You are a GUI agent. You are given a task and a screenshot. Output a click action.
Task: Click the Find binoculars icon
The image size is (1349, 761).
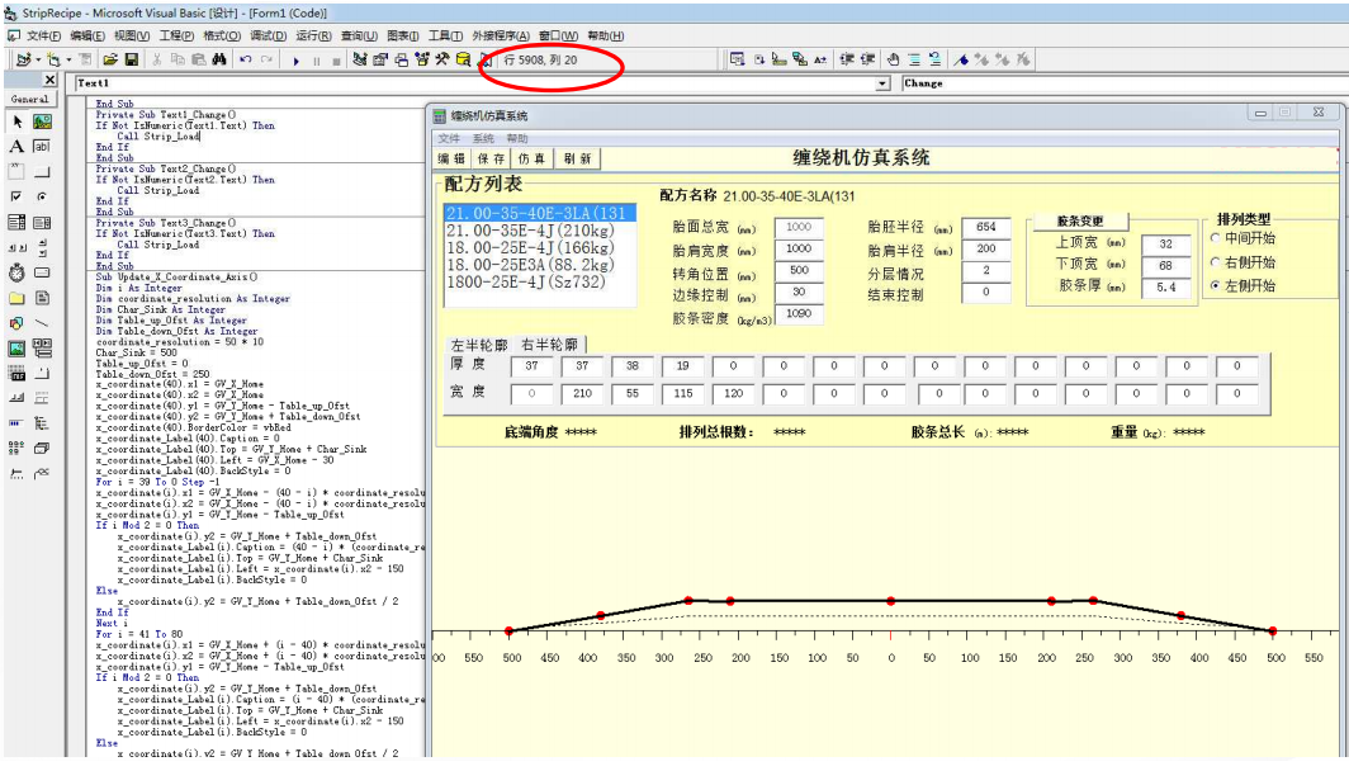[219, 60]
